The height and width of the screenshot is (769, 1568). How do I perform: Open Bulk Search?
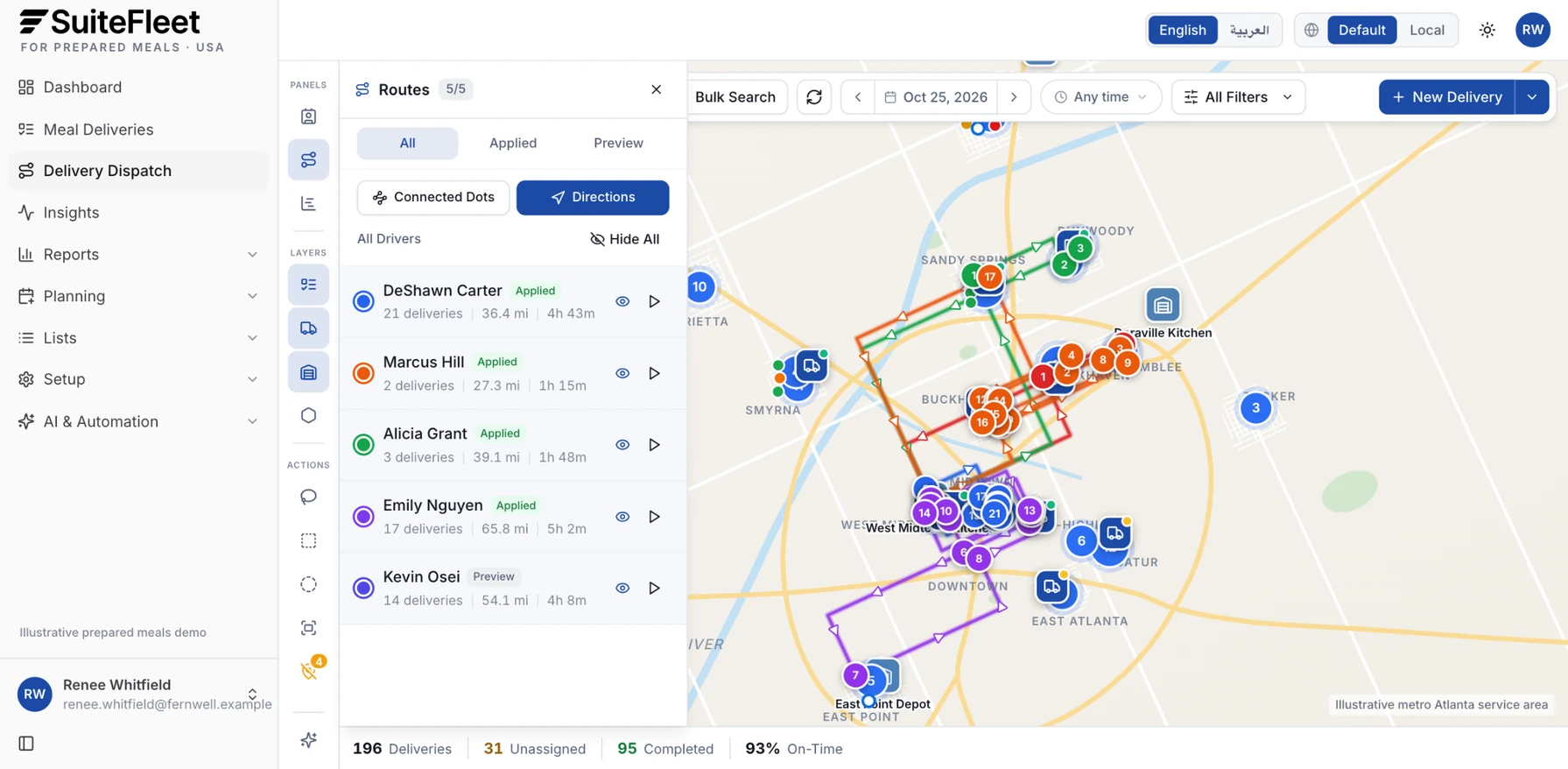tap(735, 97)
